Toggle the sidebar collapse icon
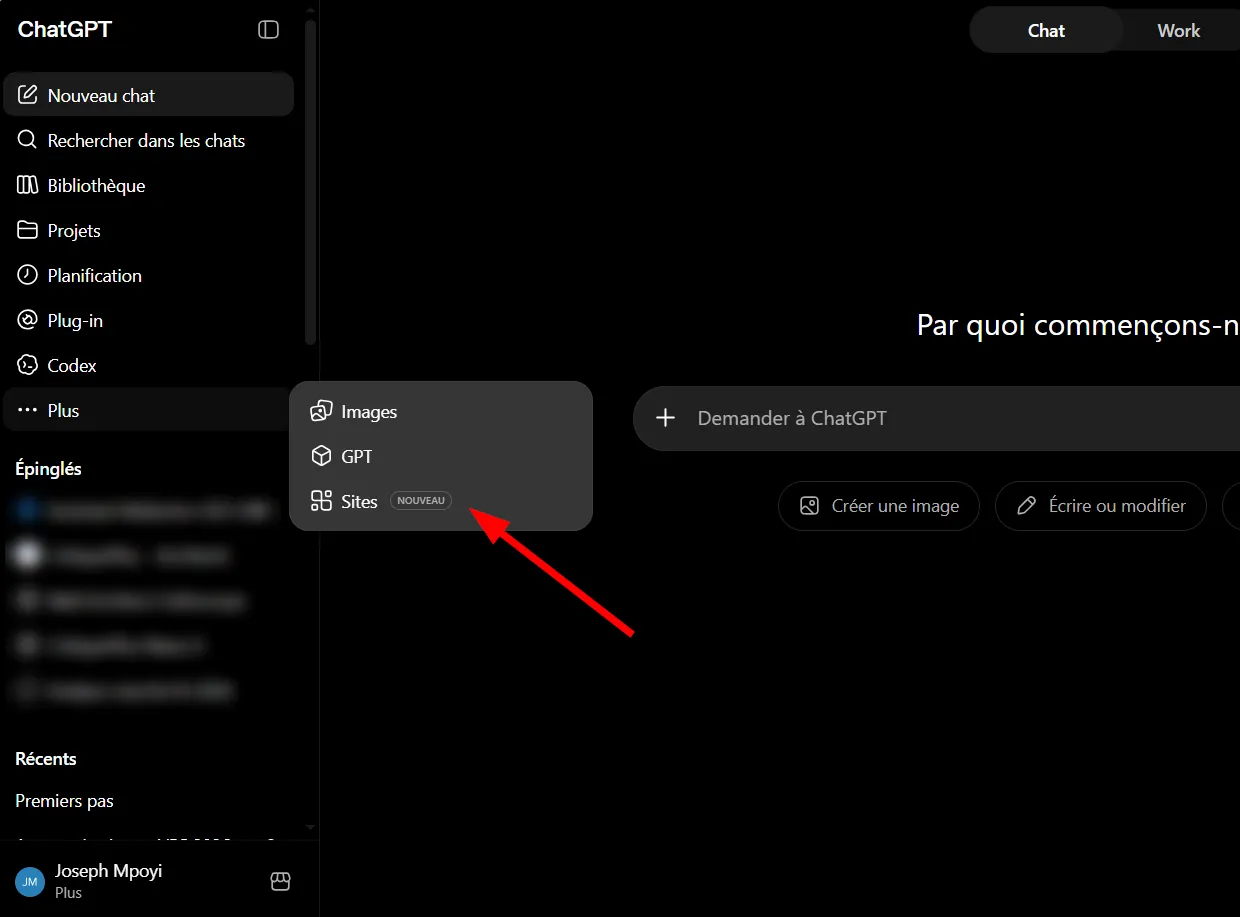The height and width of the screenshot is (917, 1240). tap(268, 30)
